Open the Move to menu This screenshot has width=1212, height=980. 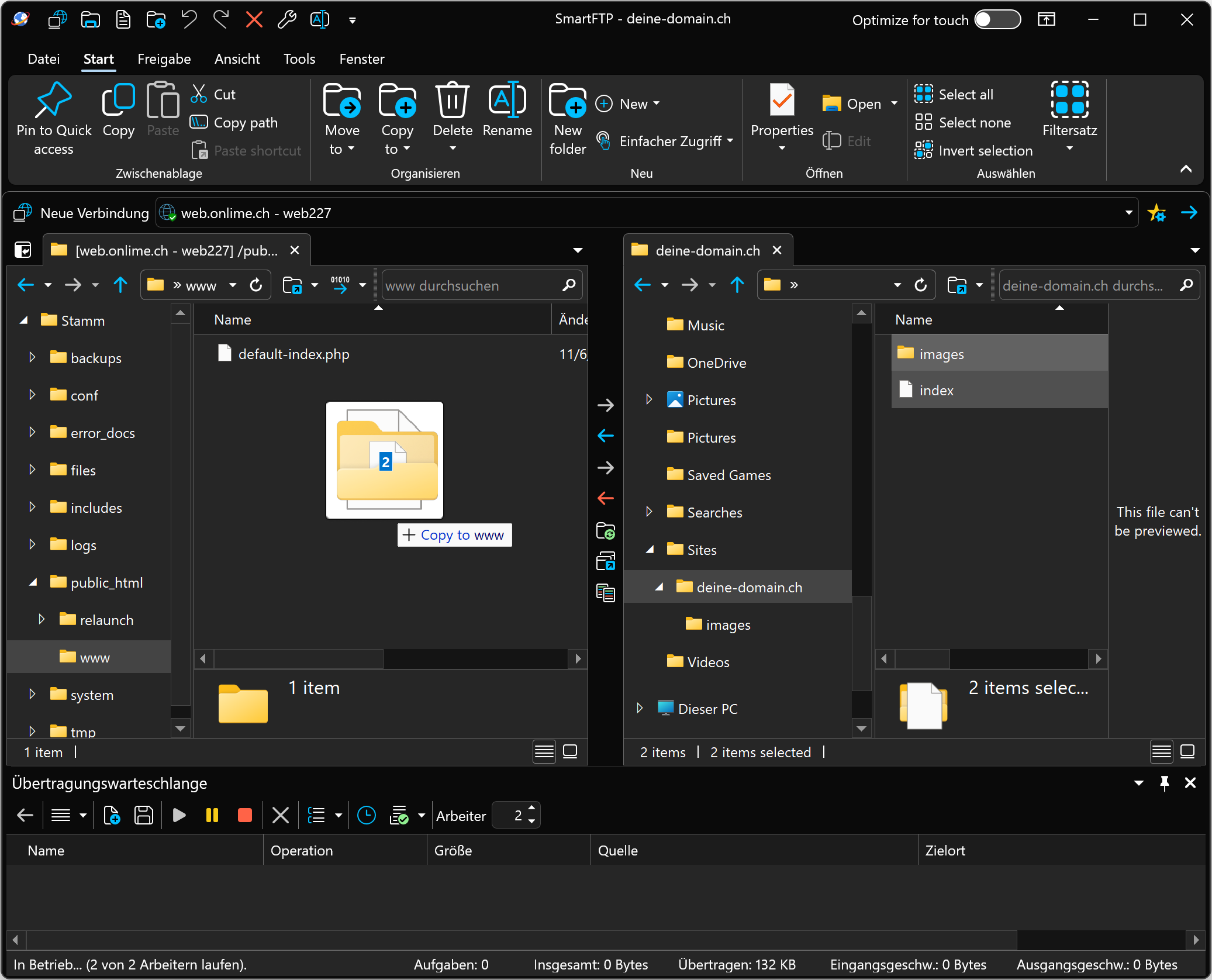tap(342, 119)
